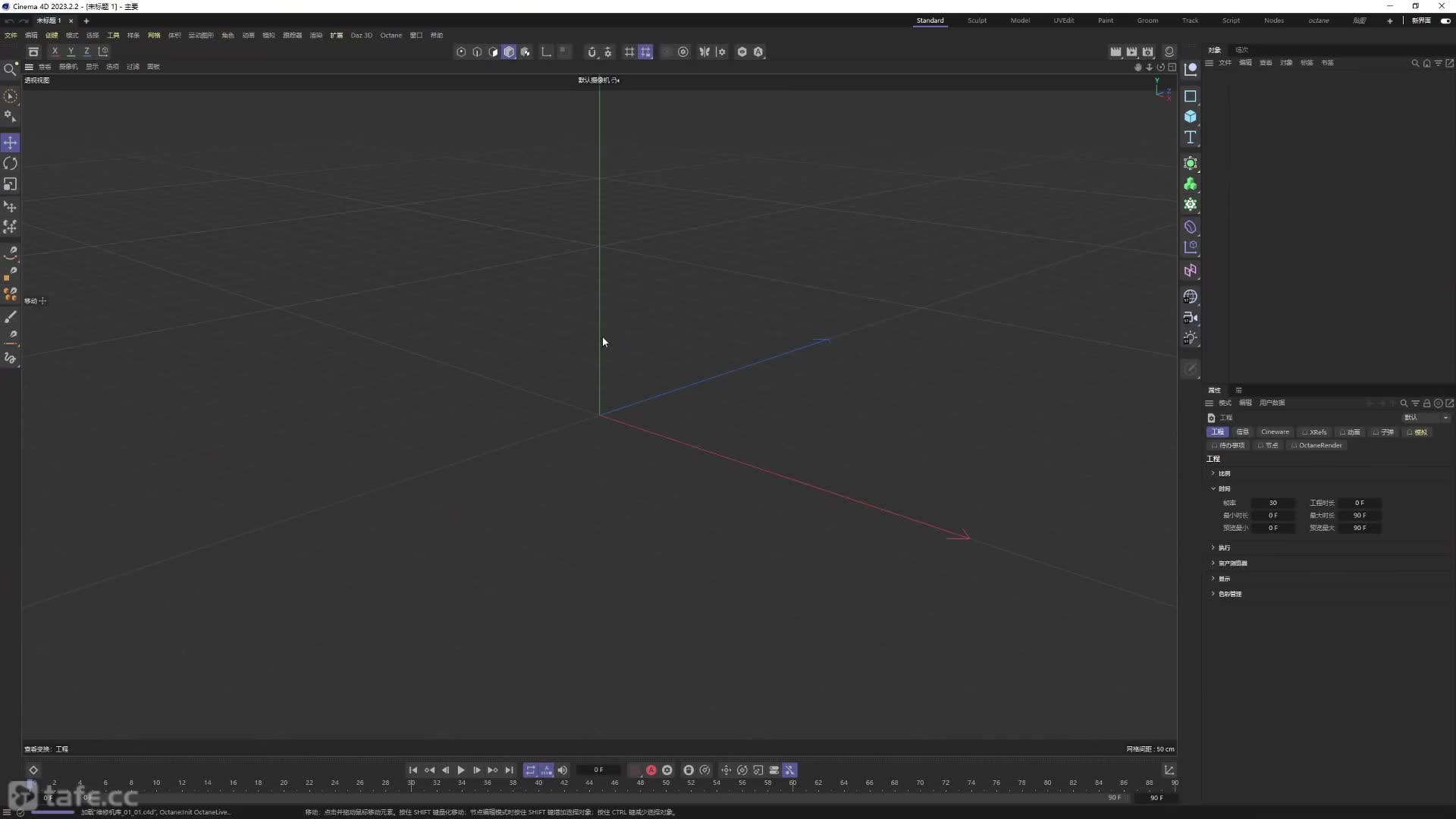This screenshot has height=819, width=1456.
Task: Toggle autokeying red A button
Action: [x=651, y=770]
